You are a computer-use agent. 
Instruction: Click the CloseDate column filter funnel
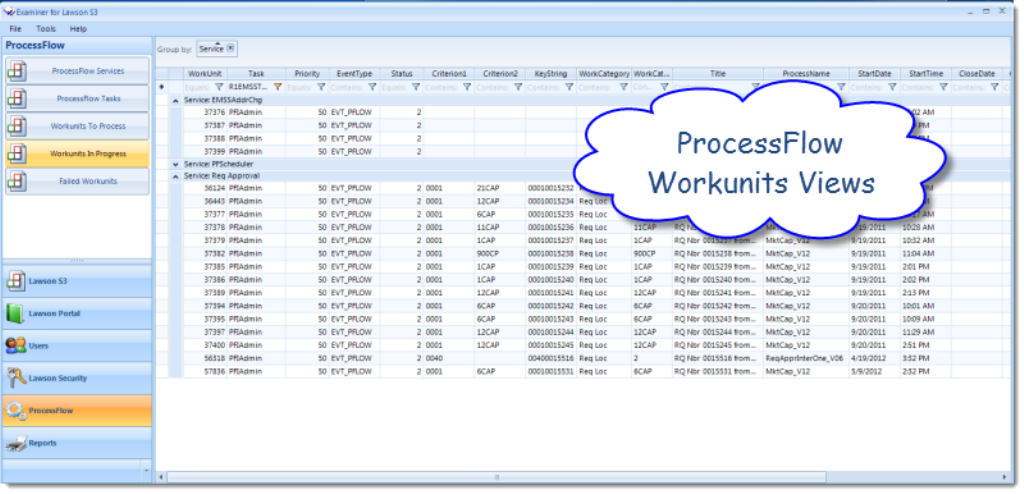coord(994,86)
